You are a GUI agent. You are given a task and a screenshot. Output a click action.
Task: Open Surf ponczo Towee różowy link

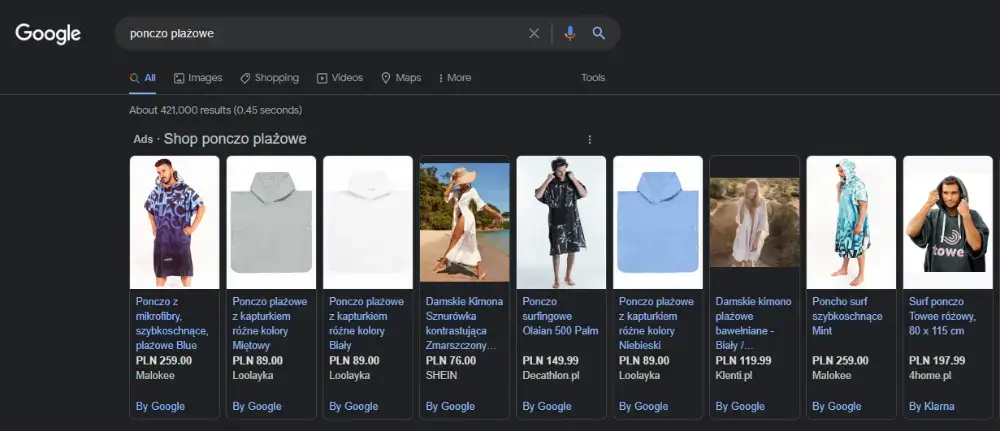coord(943,316)
